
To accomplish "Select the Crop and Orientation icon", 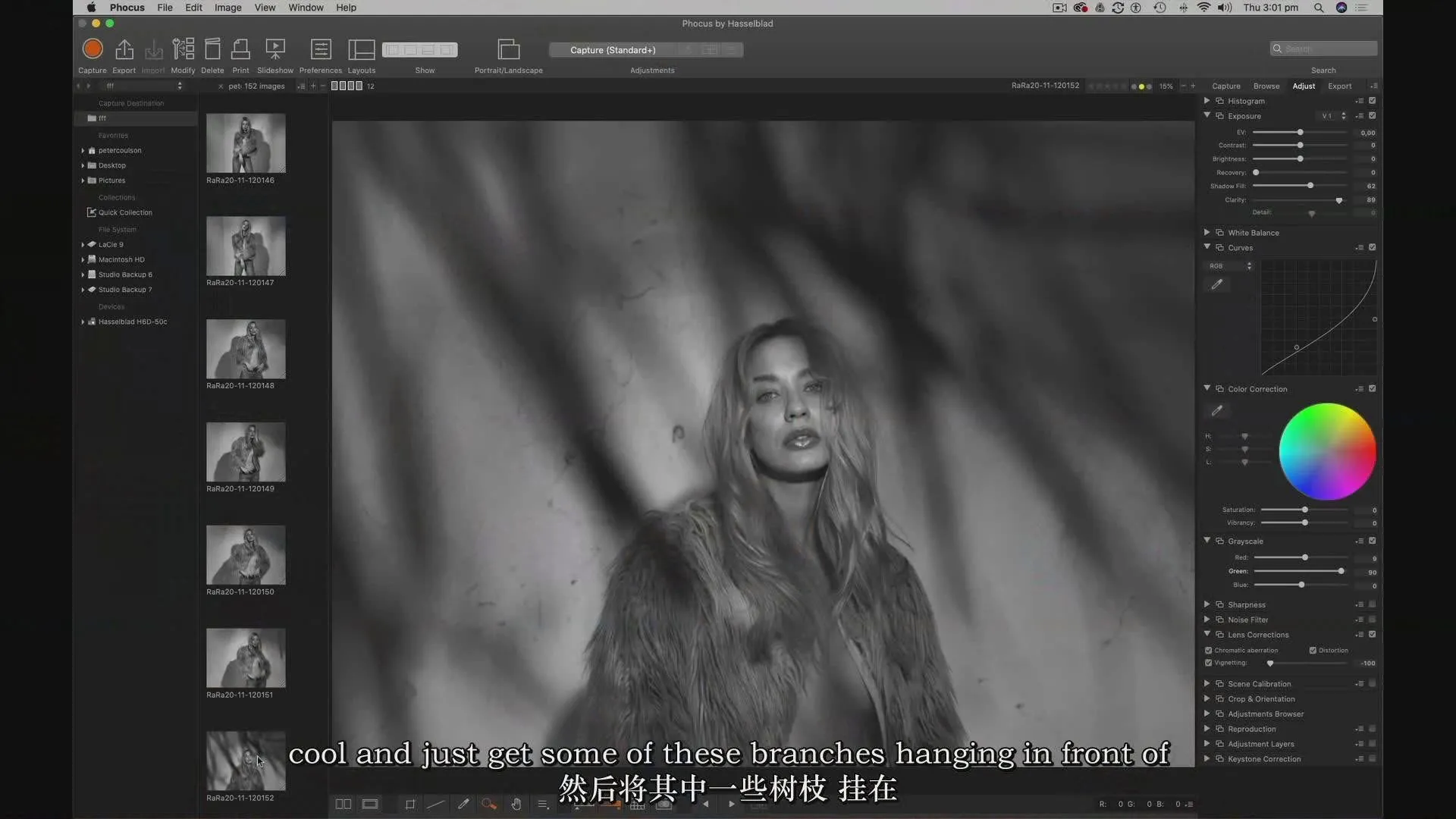I will coord(1221,698).
